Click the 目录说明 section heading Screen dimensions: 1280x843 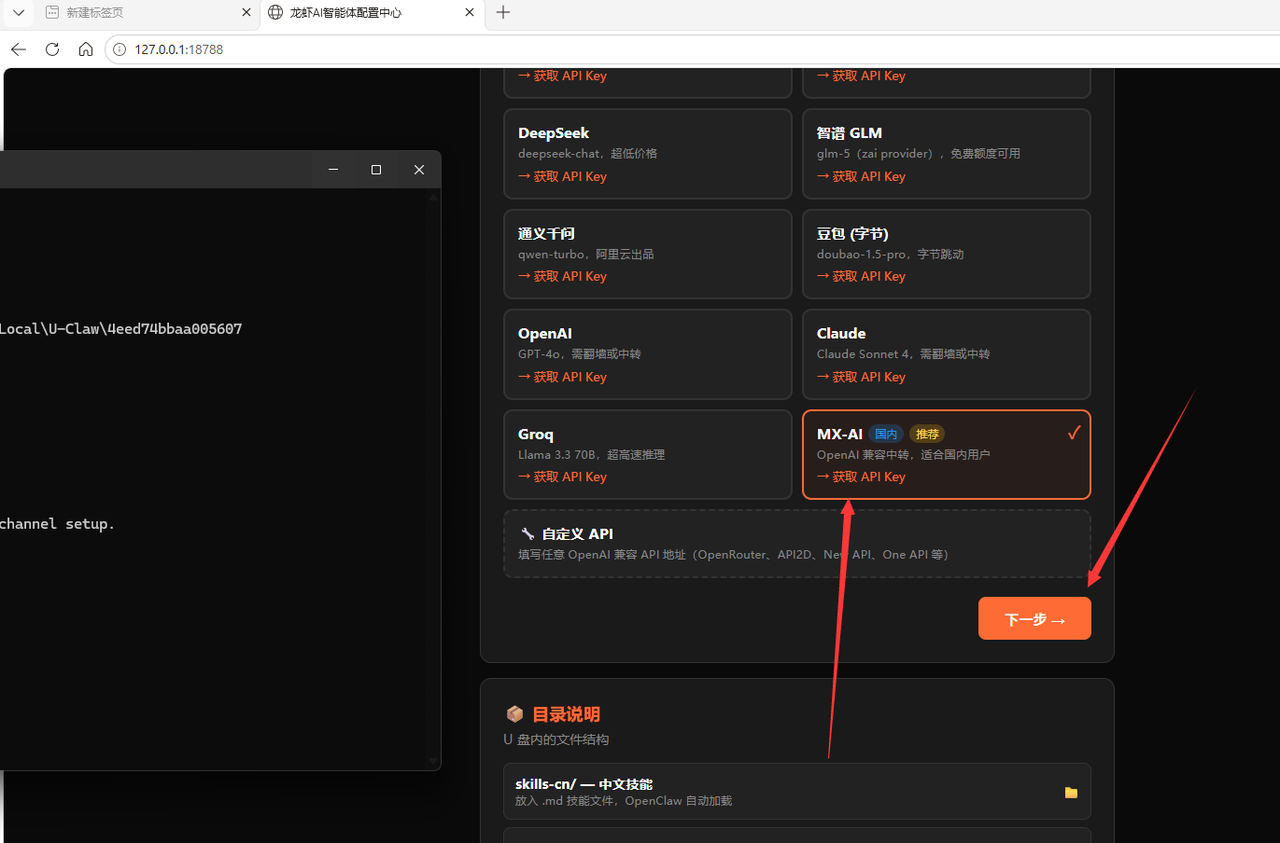point(566,714)
